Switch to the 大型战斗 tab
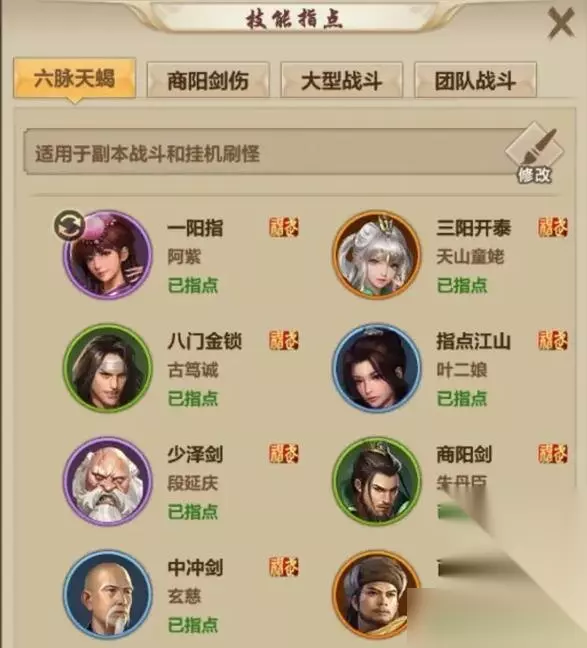The image size is (587, 648). (341, 80)
